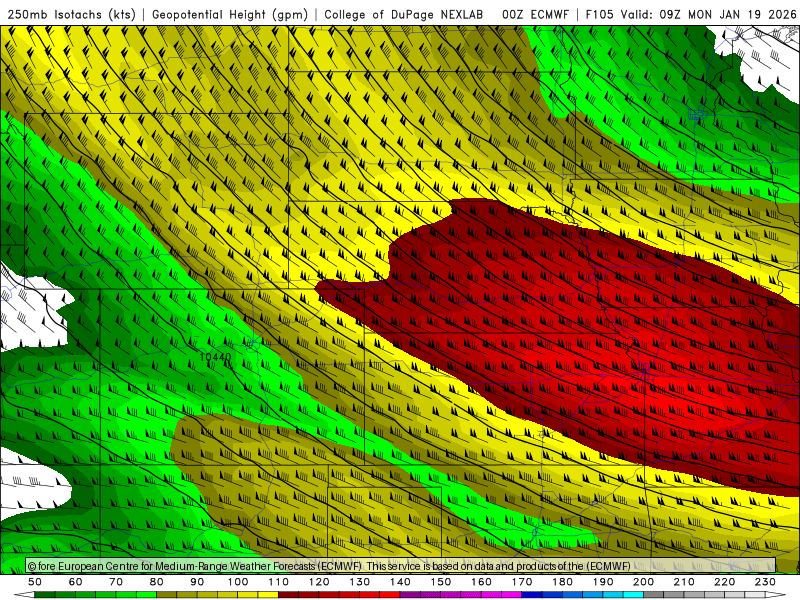Click the bright red swatch below the 140 label
This screenshot has height=600, width=800.
390,595
